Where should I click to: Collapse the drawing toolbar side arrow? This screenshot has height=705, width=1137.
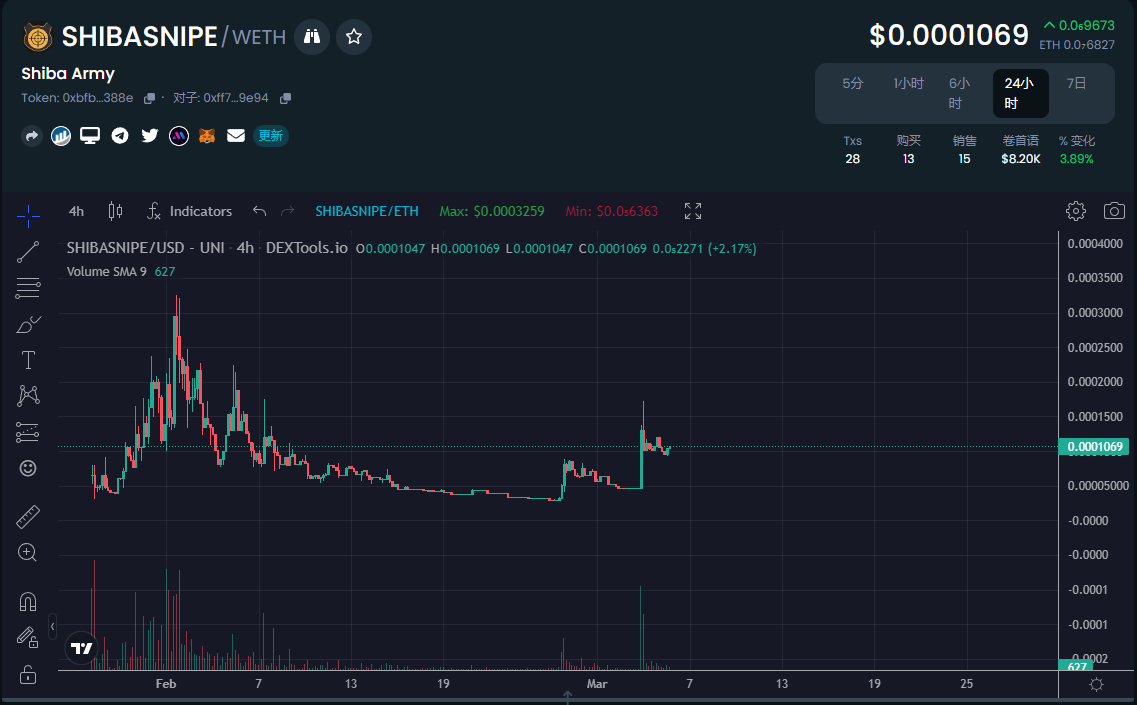coord(52,626)
